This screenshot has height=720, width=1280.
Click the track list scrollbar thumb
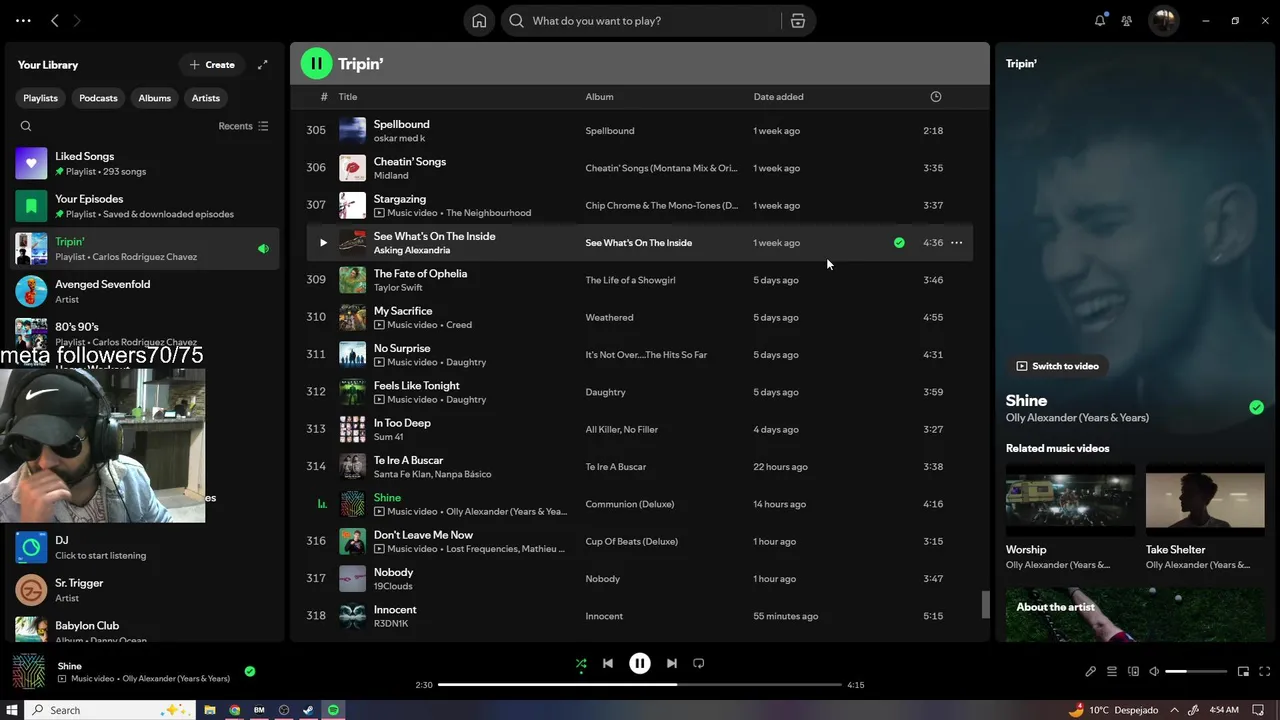[x=985, y=605]
